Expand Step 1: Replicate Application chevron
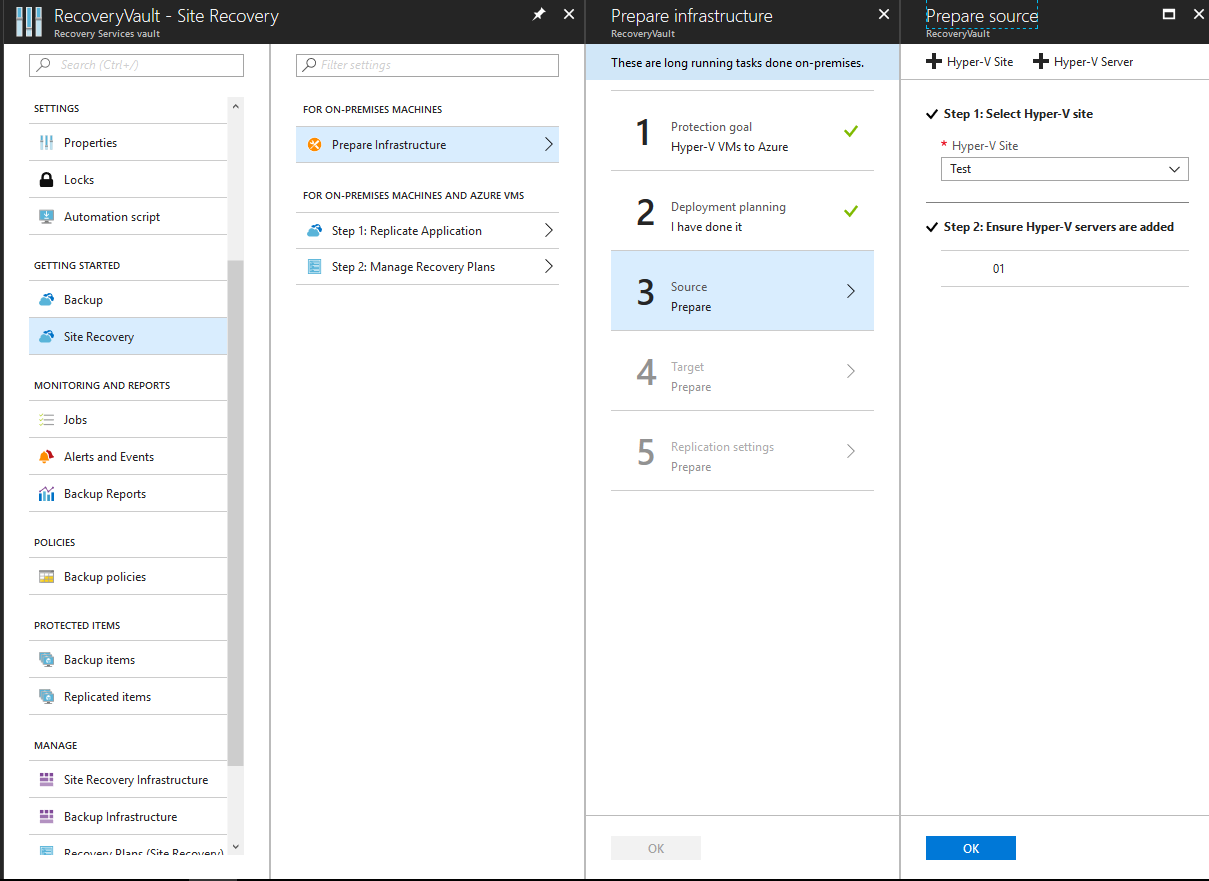This screenshot has width=1209, height=881. point(548,231)
